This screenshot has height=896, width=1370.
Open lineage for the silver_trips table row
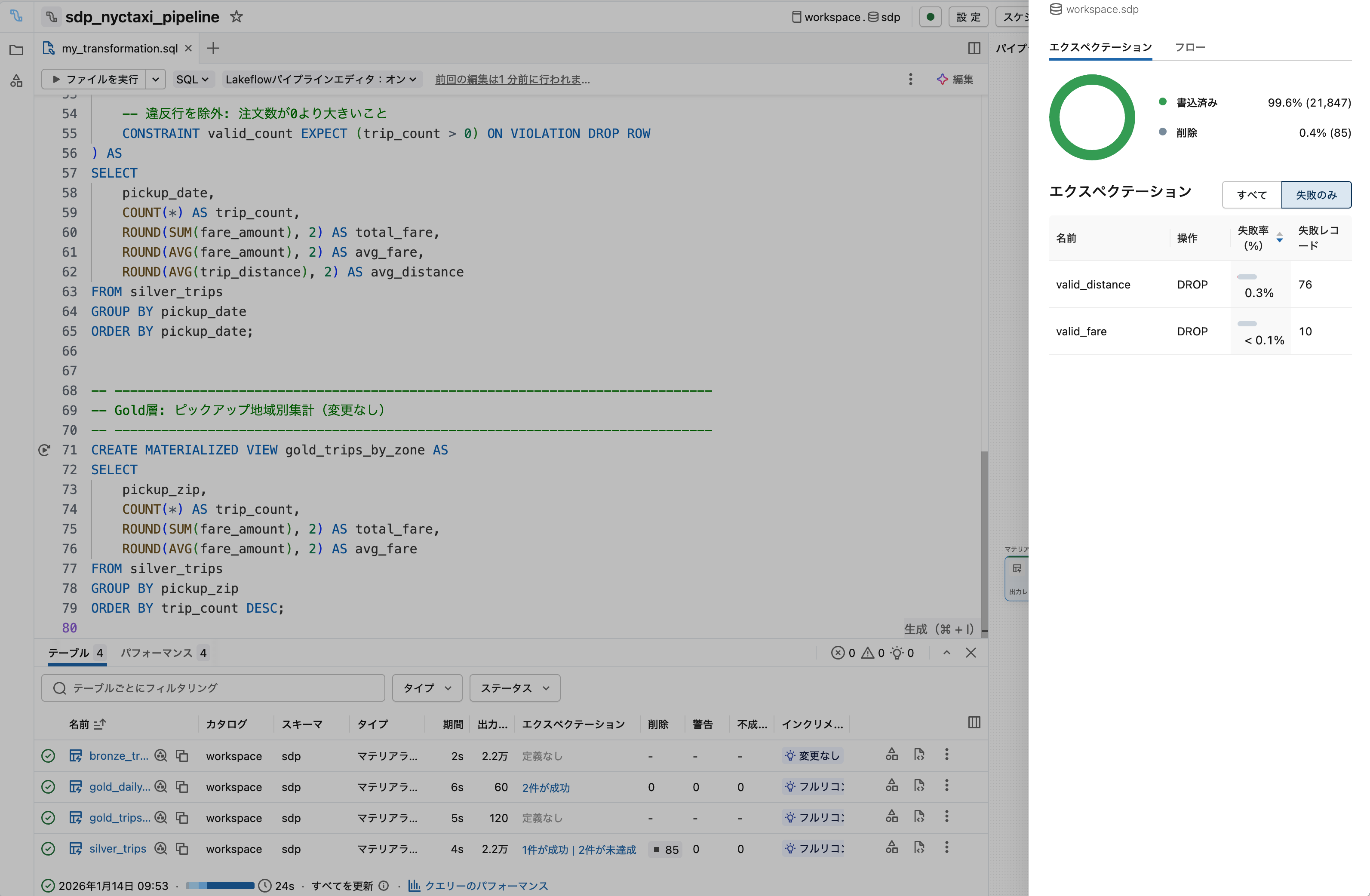point(892,848)
